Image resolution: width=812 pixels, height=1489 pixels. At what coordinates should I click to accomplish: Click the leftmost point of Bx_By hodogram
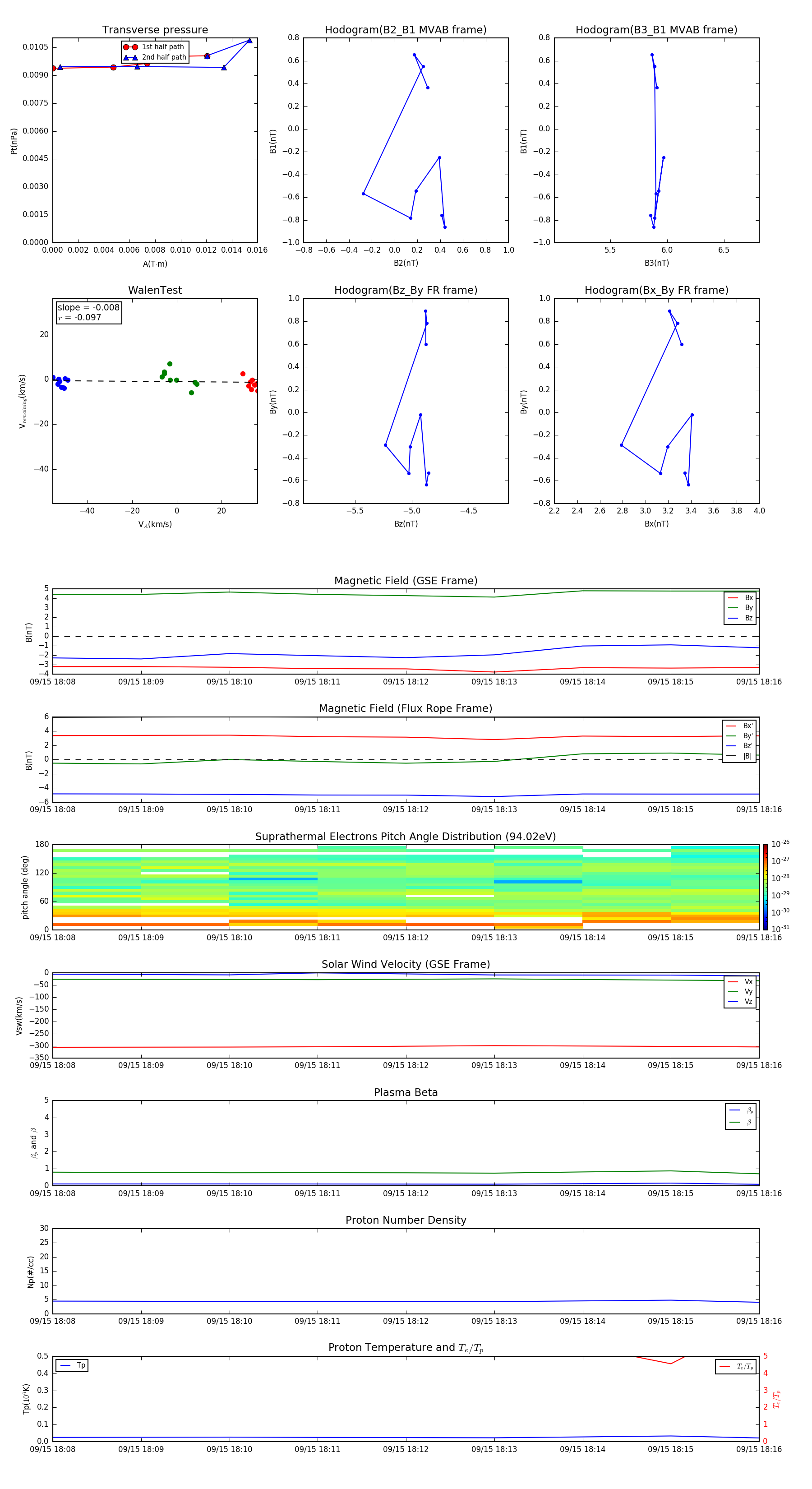[x=621, y=445]
